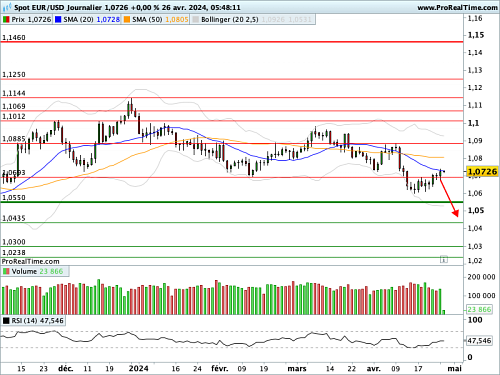
Task: Click the SMA (50) value 1,0805 in legend
Action: point(177,20)
